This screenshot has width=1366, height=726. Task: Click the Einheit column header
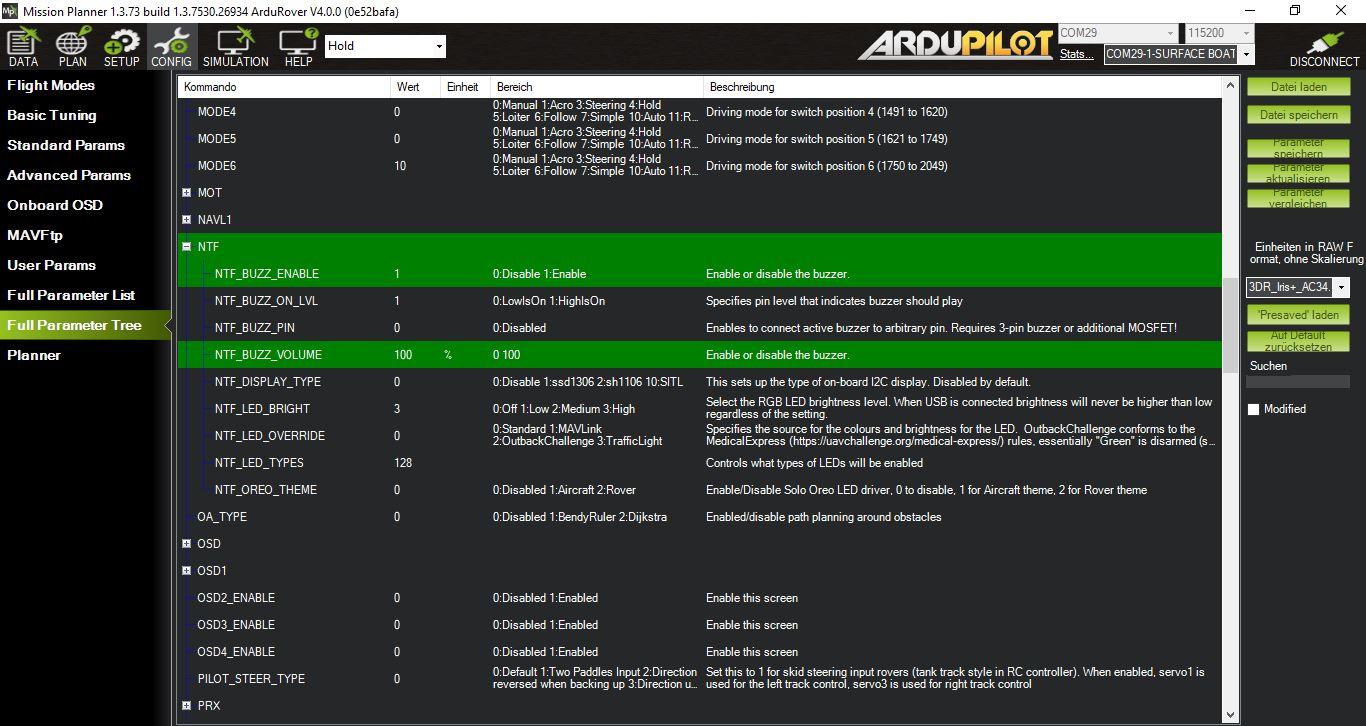click(x=466, y=87)
